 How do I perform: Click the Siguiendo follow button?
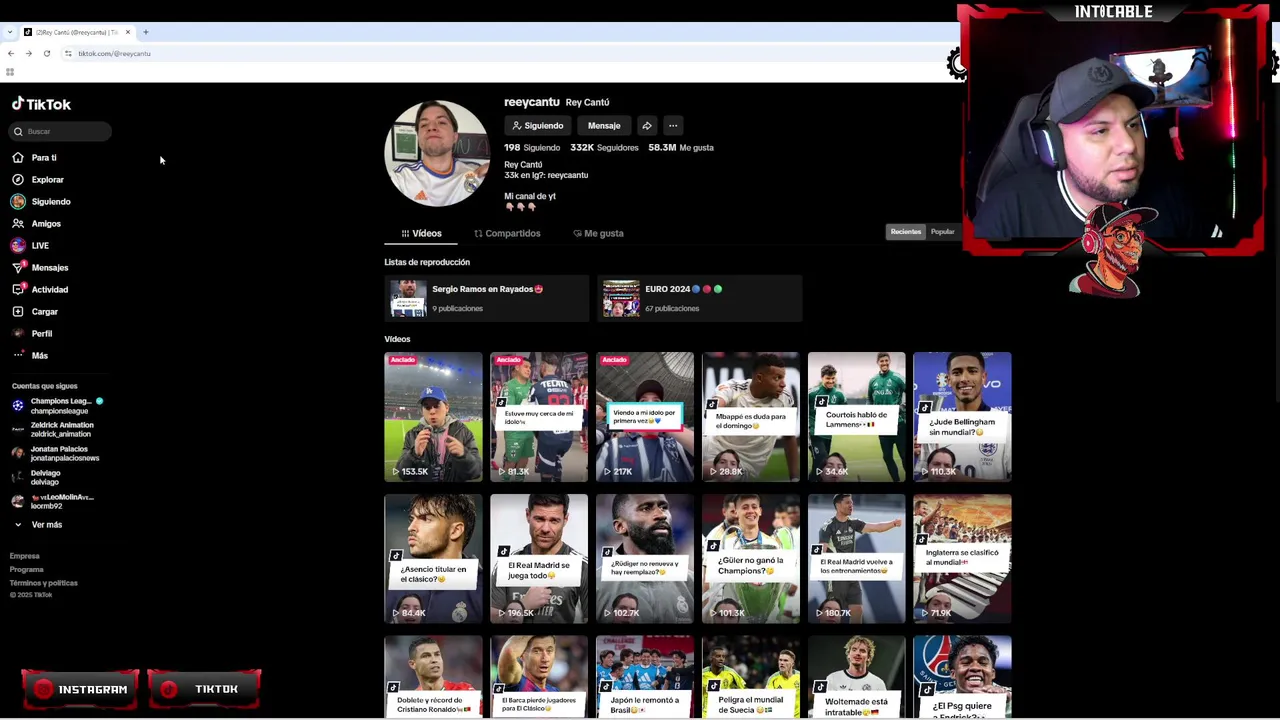point(538,126)
